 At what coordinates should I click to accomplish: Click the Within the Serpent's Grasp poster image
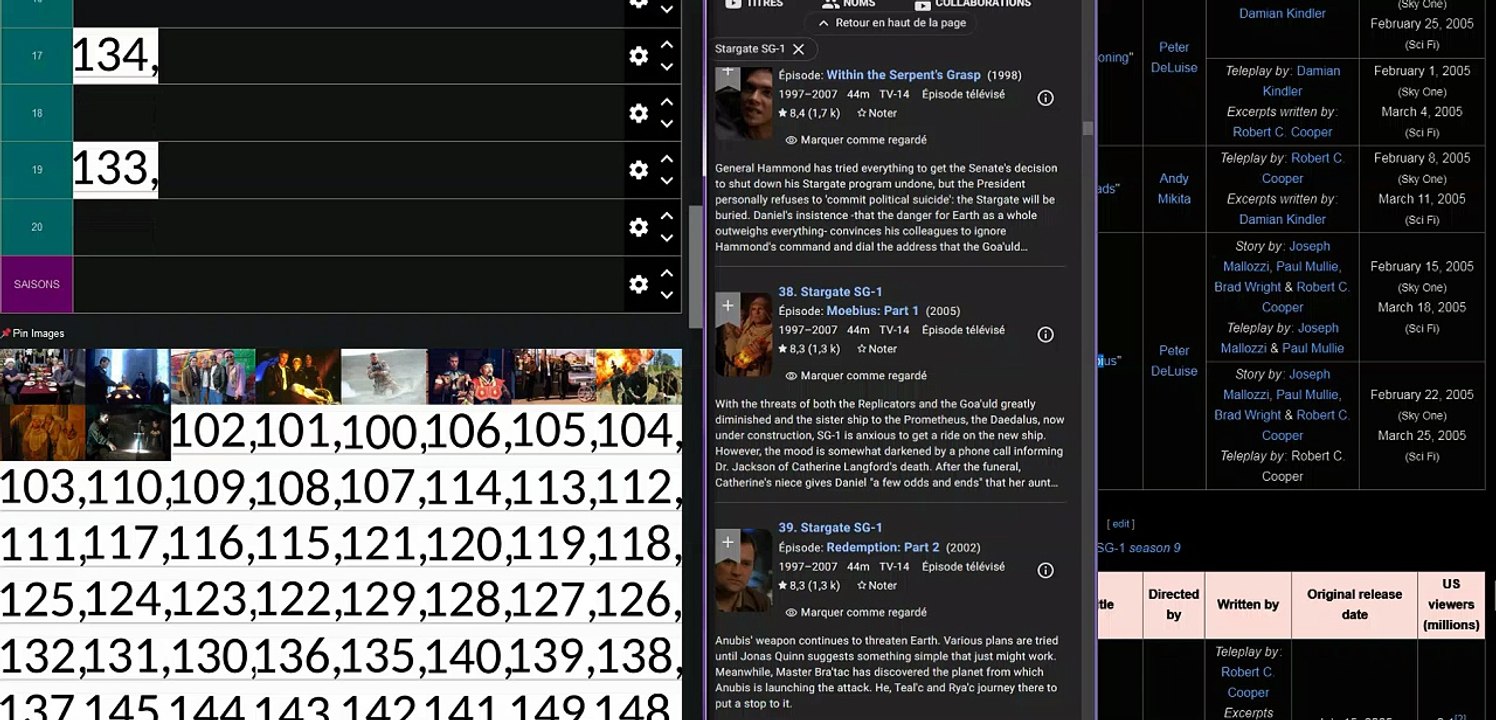[x=744, y=103]
